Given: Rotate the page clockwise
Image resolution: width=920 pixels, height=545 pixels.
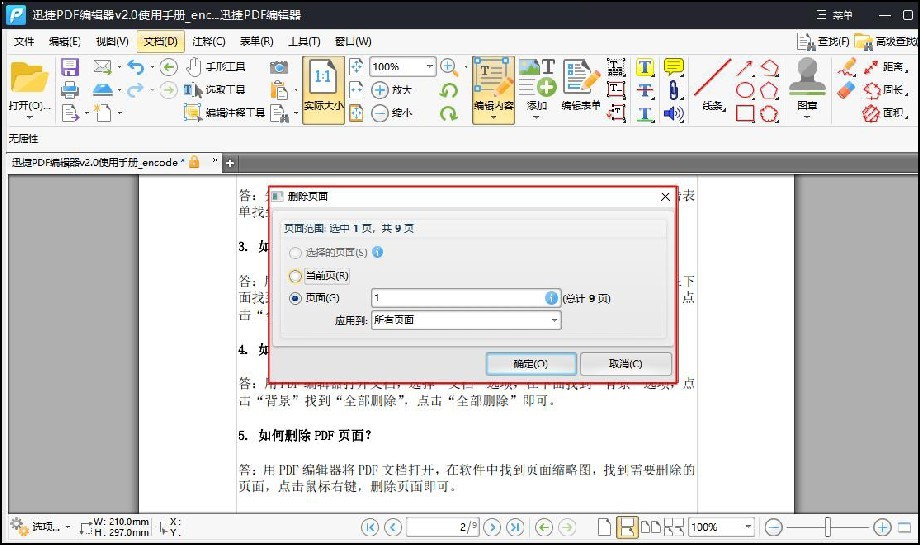Looking at the screenshot, I should [x=449, y=113].
